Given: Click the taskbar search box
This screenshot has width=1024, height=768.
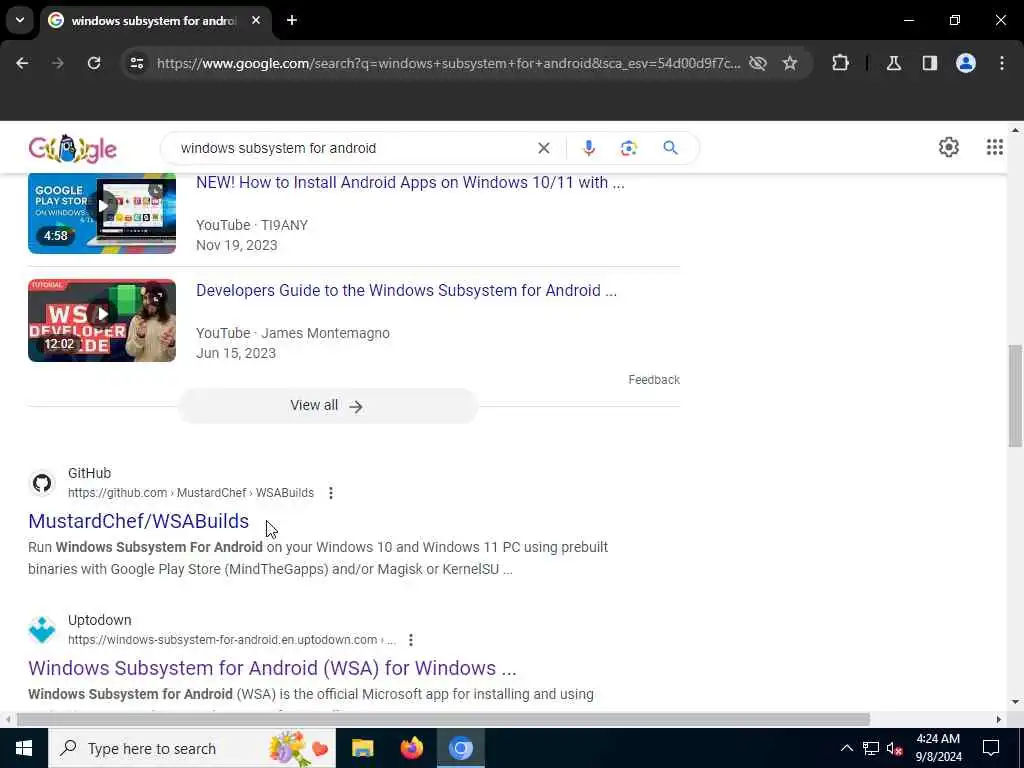Looking at the screenshot, I should (192, 748).
